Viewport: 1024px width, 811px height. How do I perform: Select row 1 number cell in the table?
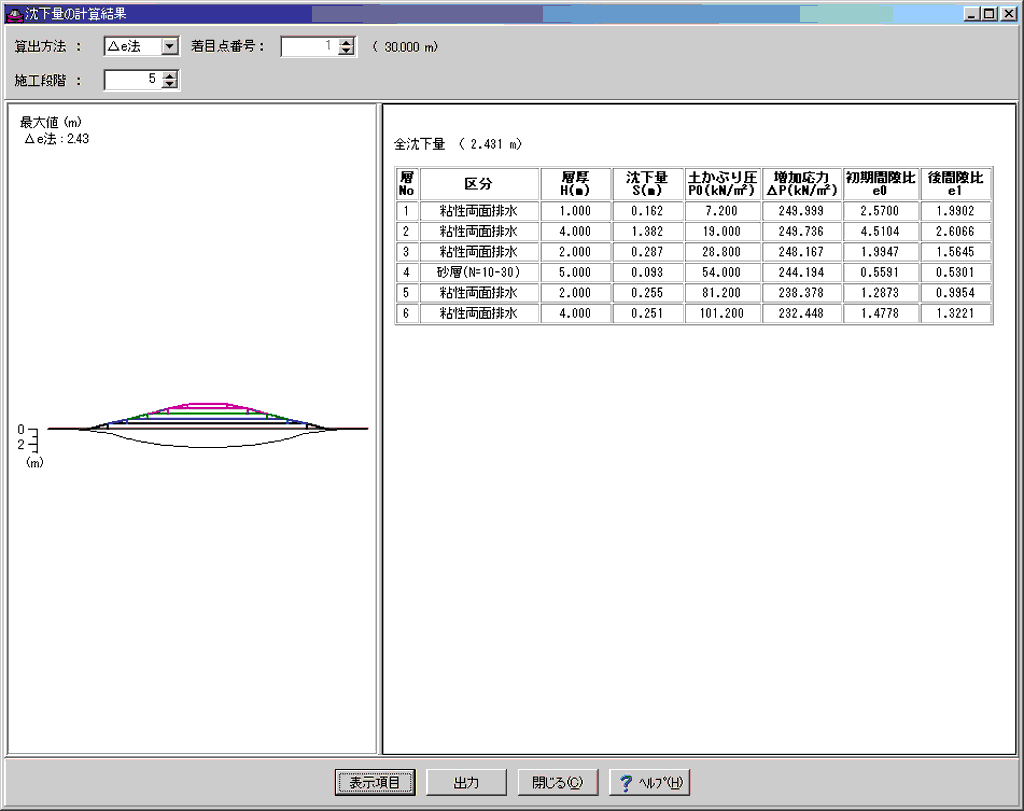coord(406,211)
